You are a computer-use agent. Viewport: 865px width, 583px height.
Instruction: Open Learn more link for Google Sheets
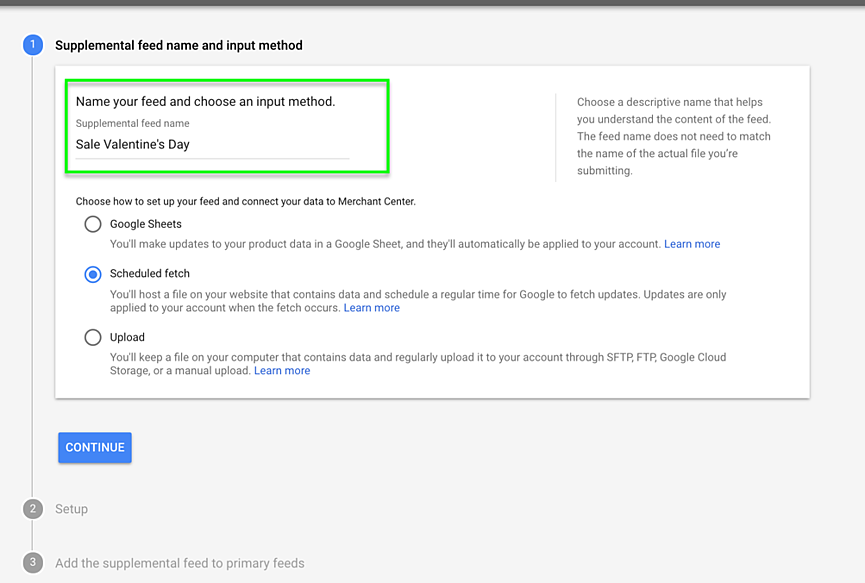[692, 244]
